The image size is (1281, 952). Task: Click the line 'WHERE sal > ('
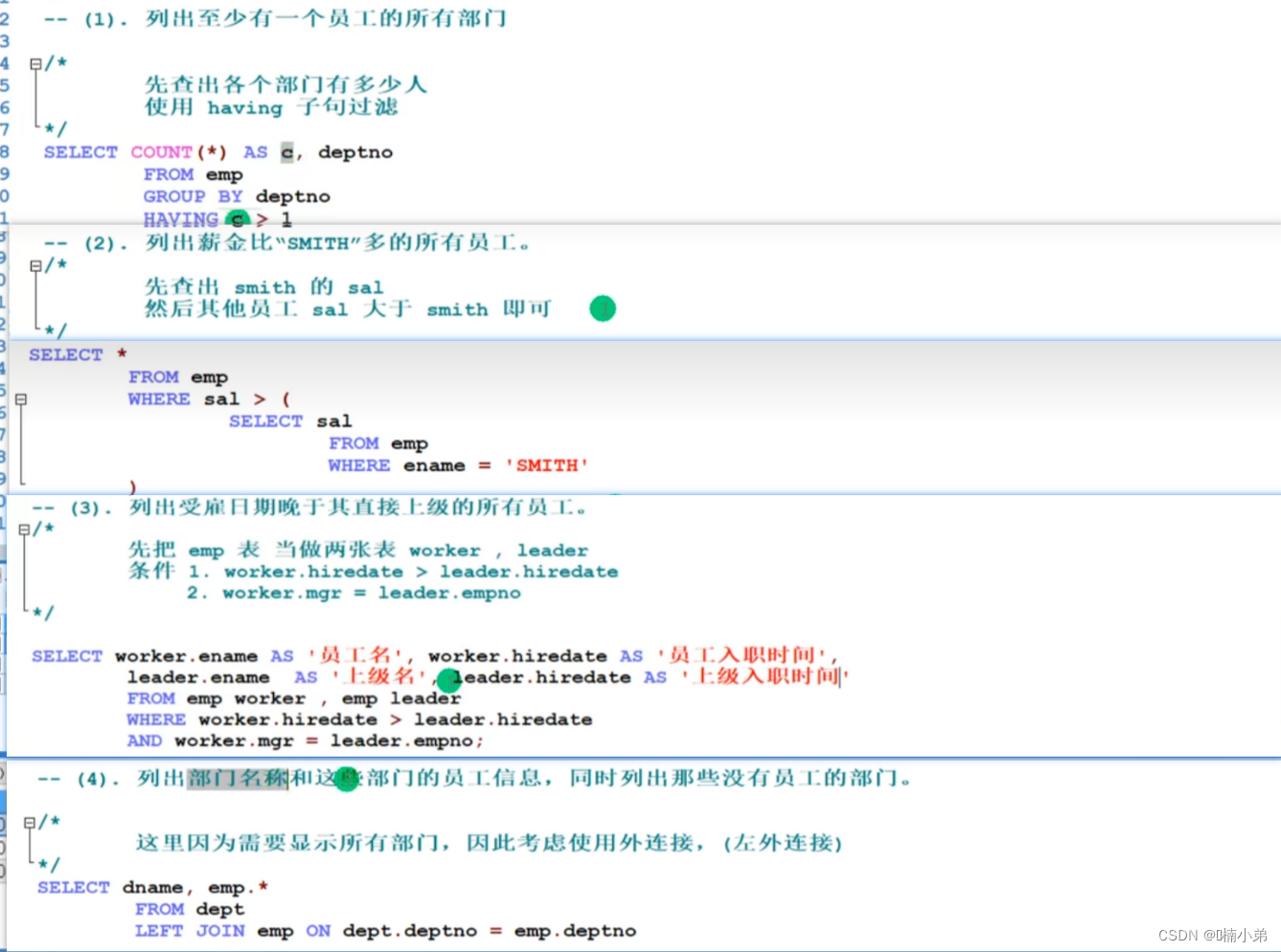point(209,398)
